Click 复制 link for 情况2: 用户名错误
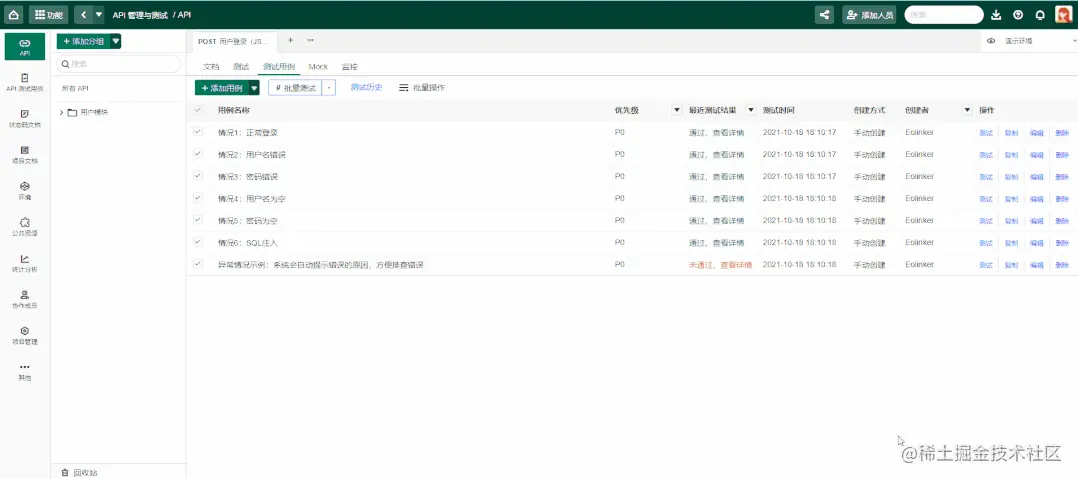 pos(1011,155)
